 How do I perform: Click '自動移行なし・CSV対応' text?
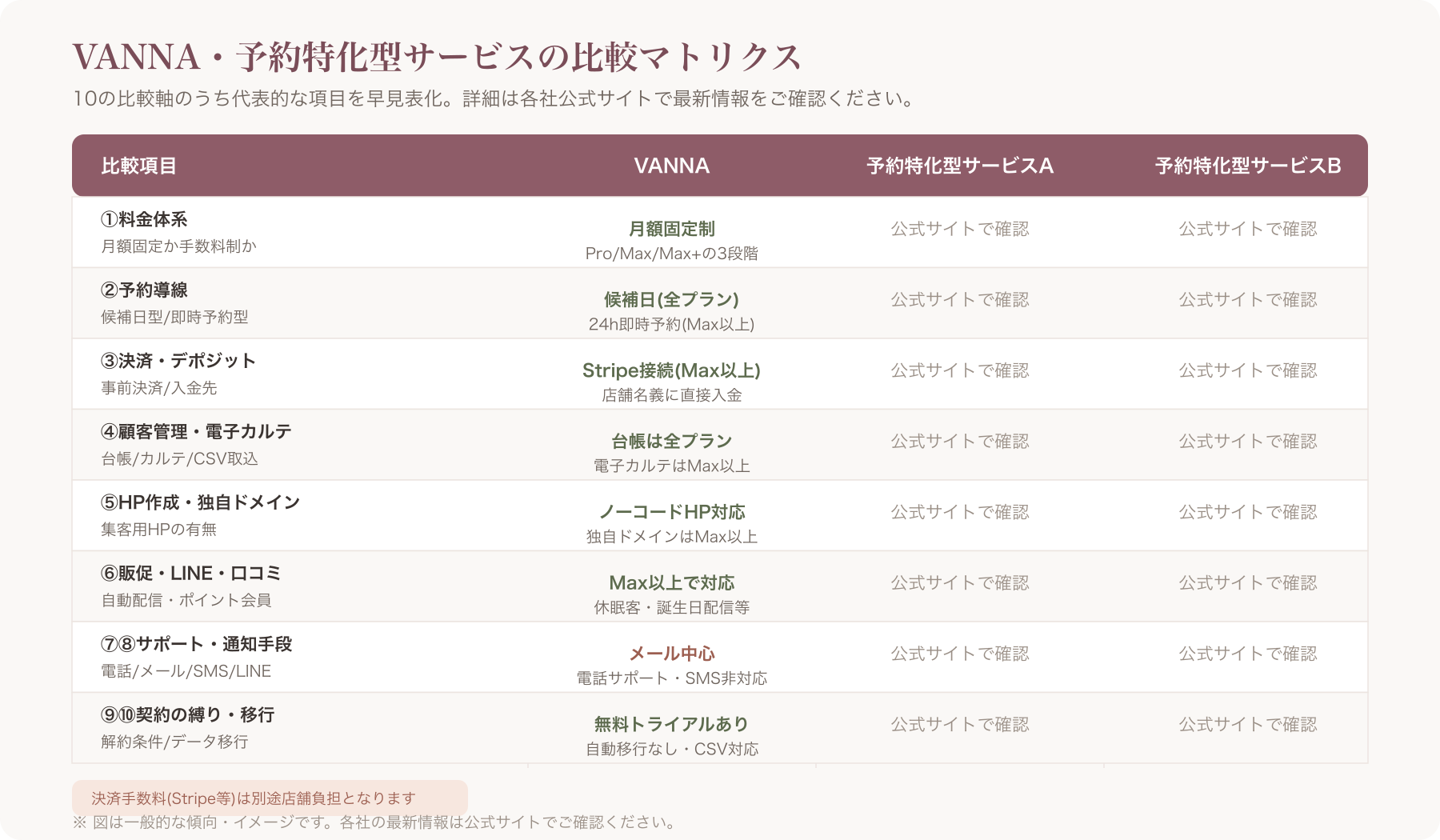(672, 749)
